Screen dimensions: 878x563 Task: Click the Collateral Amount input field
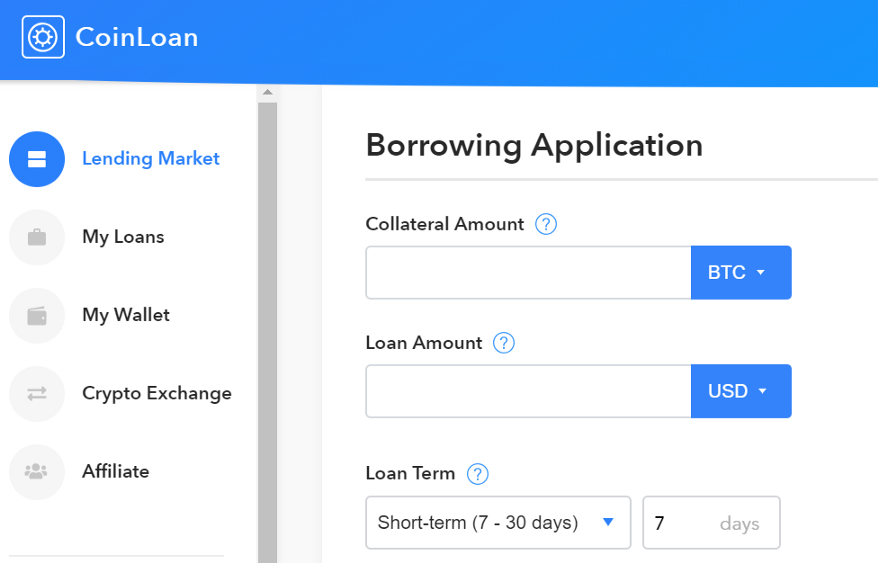pos(529,272)
